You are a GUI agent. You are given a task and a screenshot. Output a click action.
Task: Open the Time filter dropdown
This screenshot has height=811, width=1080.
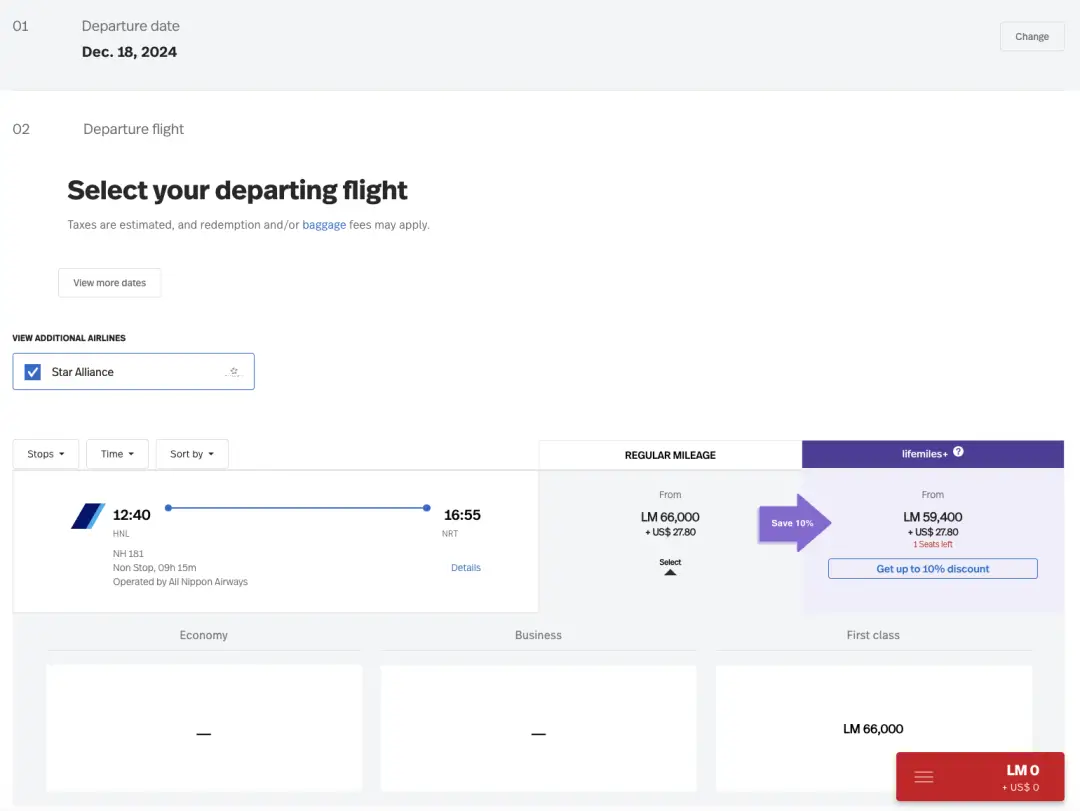point(117,454)
